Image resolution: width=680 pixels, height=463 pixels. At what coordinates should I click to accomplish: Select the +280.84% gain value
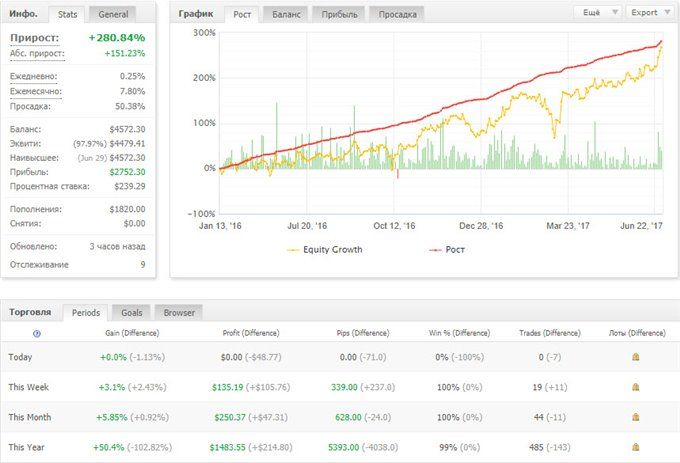point(117,38)
